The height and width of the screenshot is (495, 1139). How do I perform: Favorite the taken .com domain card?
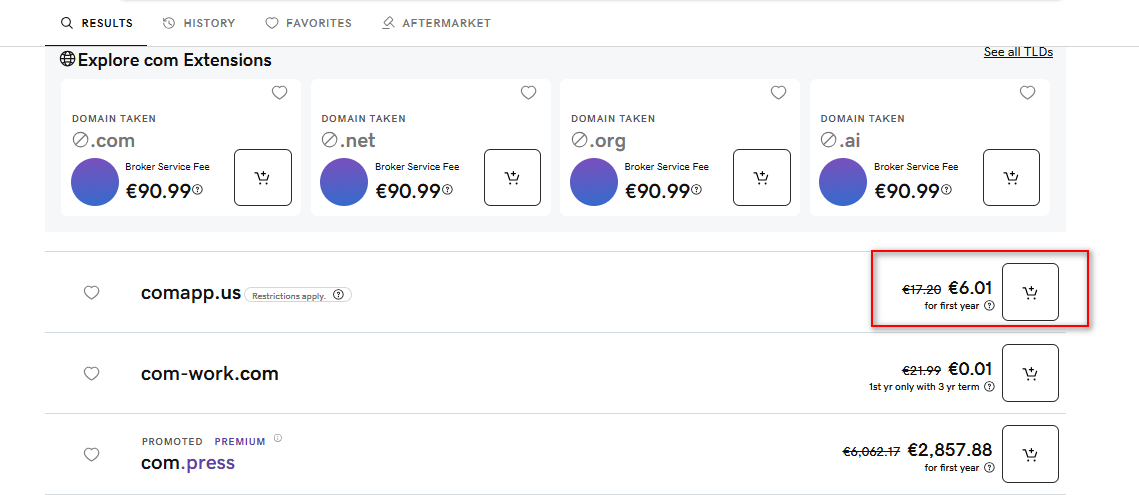coord(279,93)
